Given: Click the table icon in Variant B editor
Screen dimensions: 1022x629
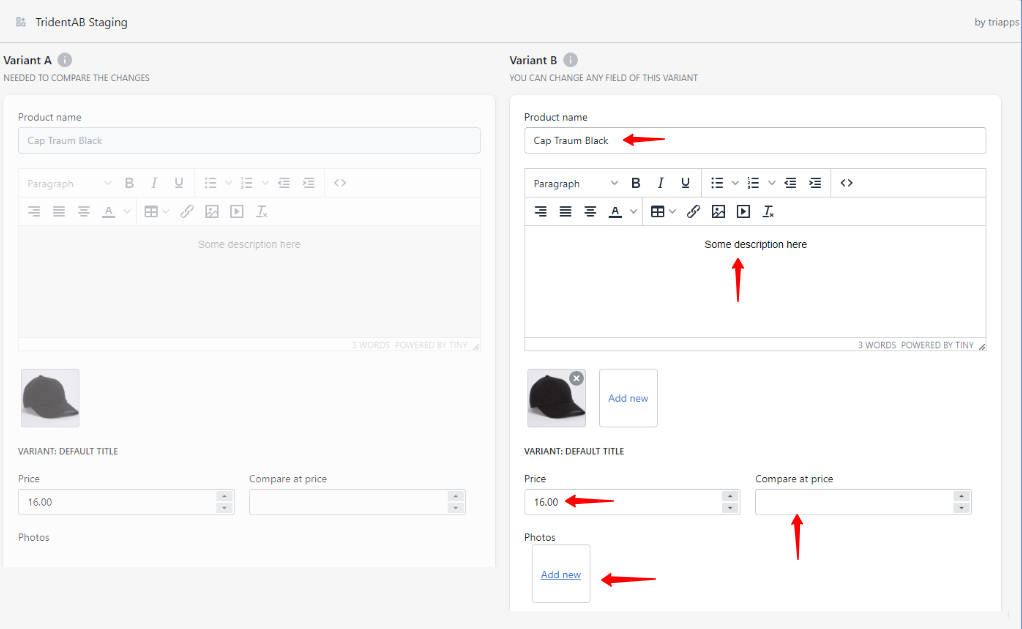Looking at the screenshot, I should (x=658, y=212).
